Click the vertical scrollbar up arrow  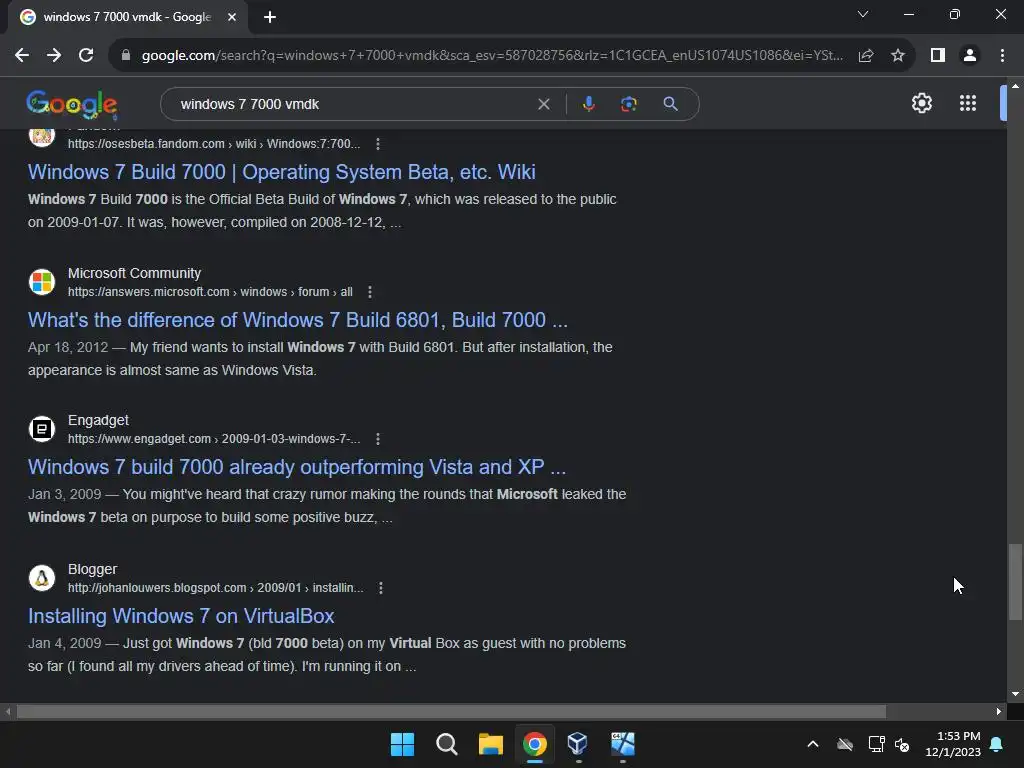pyautogui.click(x=1015, y=85)
